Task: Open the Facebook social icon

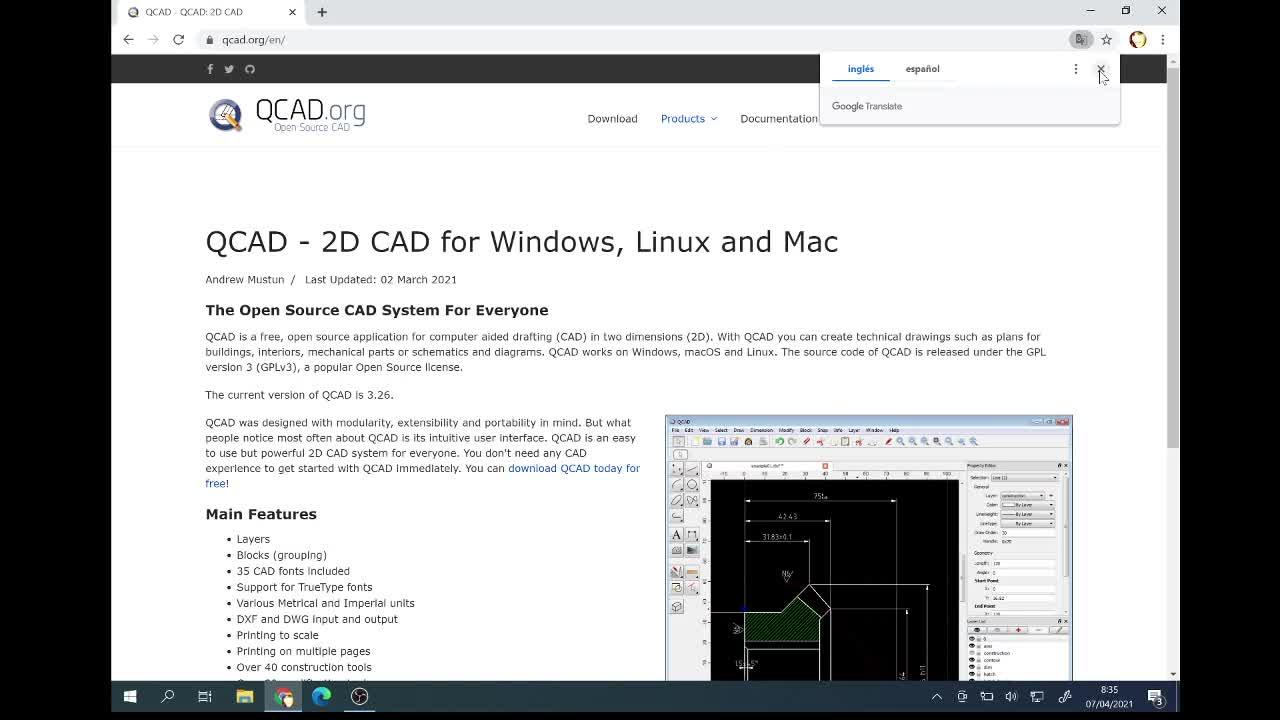Action: [210, 69]
